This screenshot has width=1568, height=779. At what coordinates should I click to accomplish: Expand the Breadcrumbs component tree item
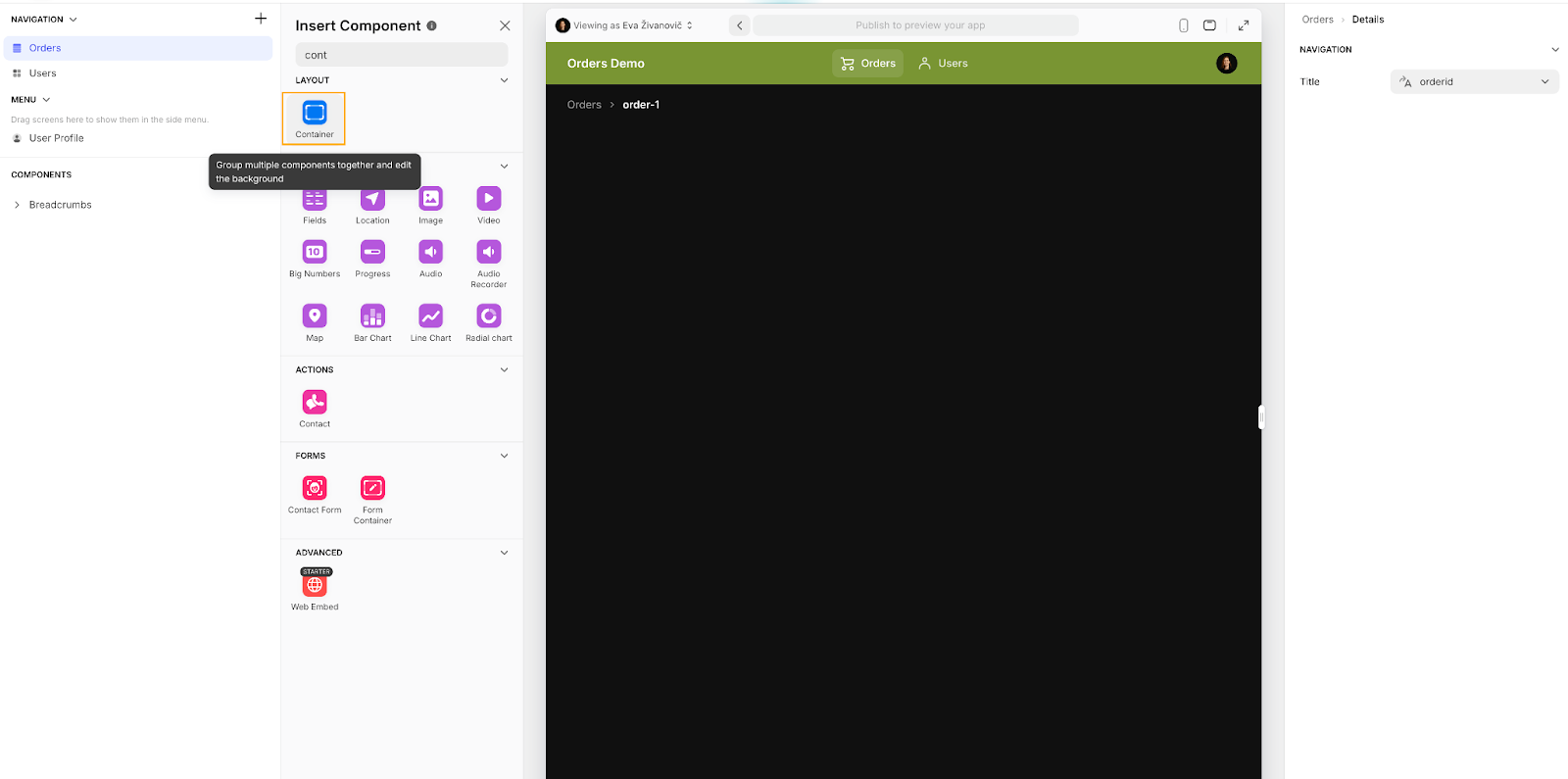pyautogui.click(x=17, y=205)
